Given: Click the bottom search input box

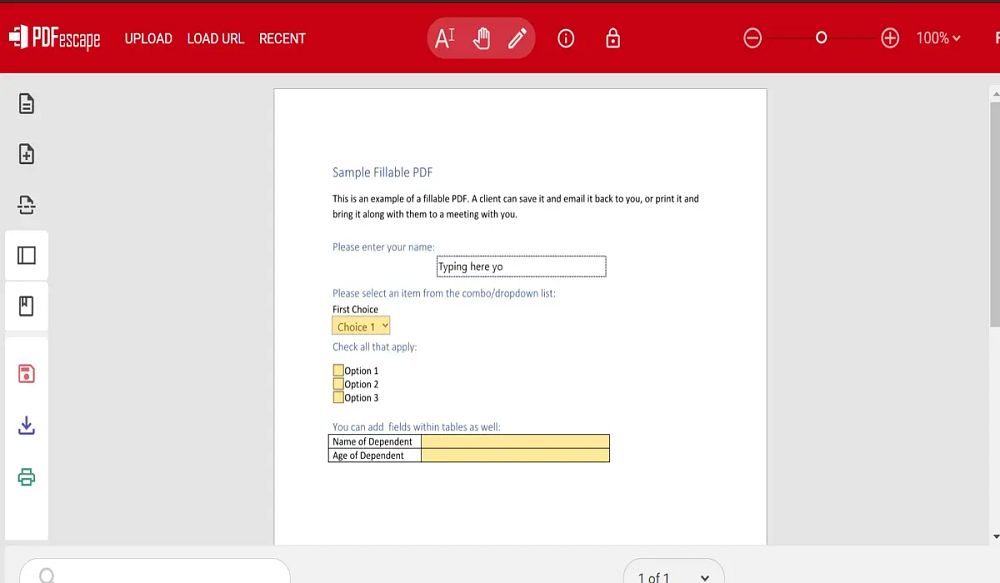Looking at the screenshot, I should click(155, 573).
